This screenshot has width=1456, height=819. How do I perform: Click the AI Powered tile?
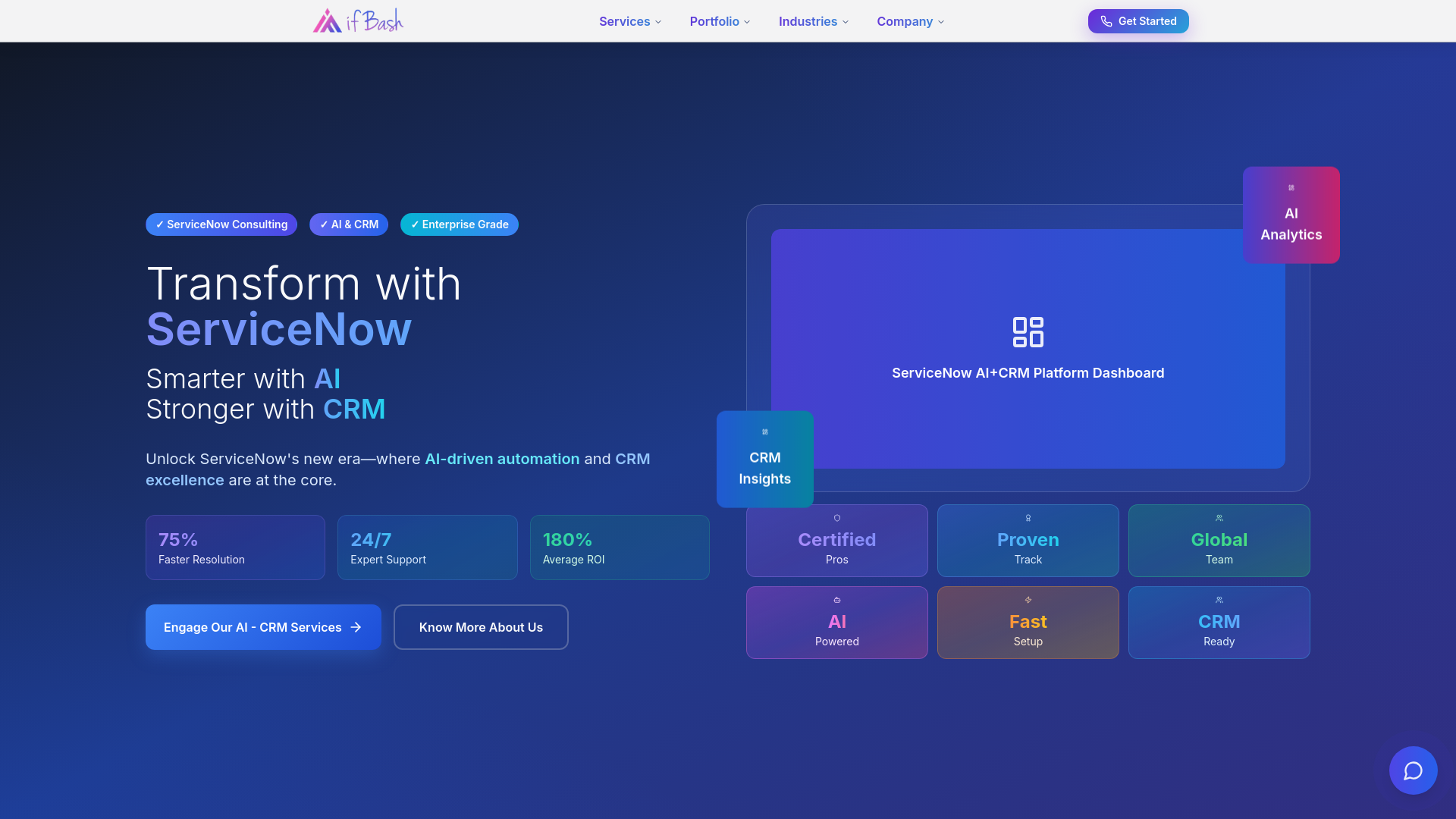coord(836,623)
